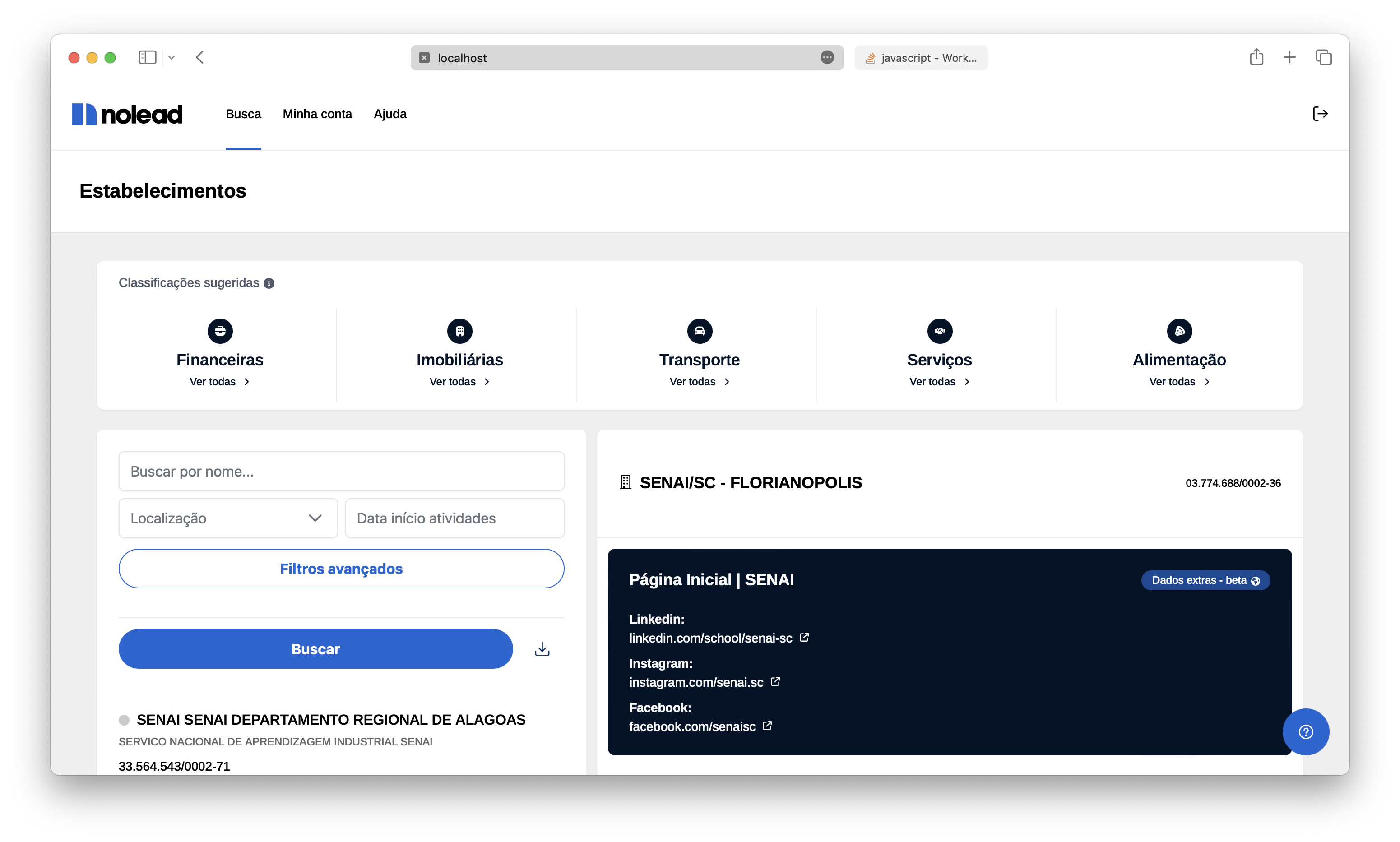Click the Data início atividades field
This screenshot has height=842, width=1400.
[x=454, y=518]
